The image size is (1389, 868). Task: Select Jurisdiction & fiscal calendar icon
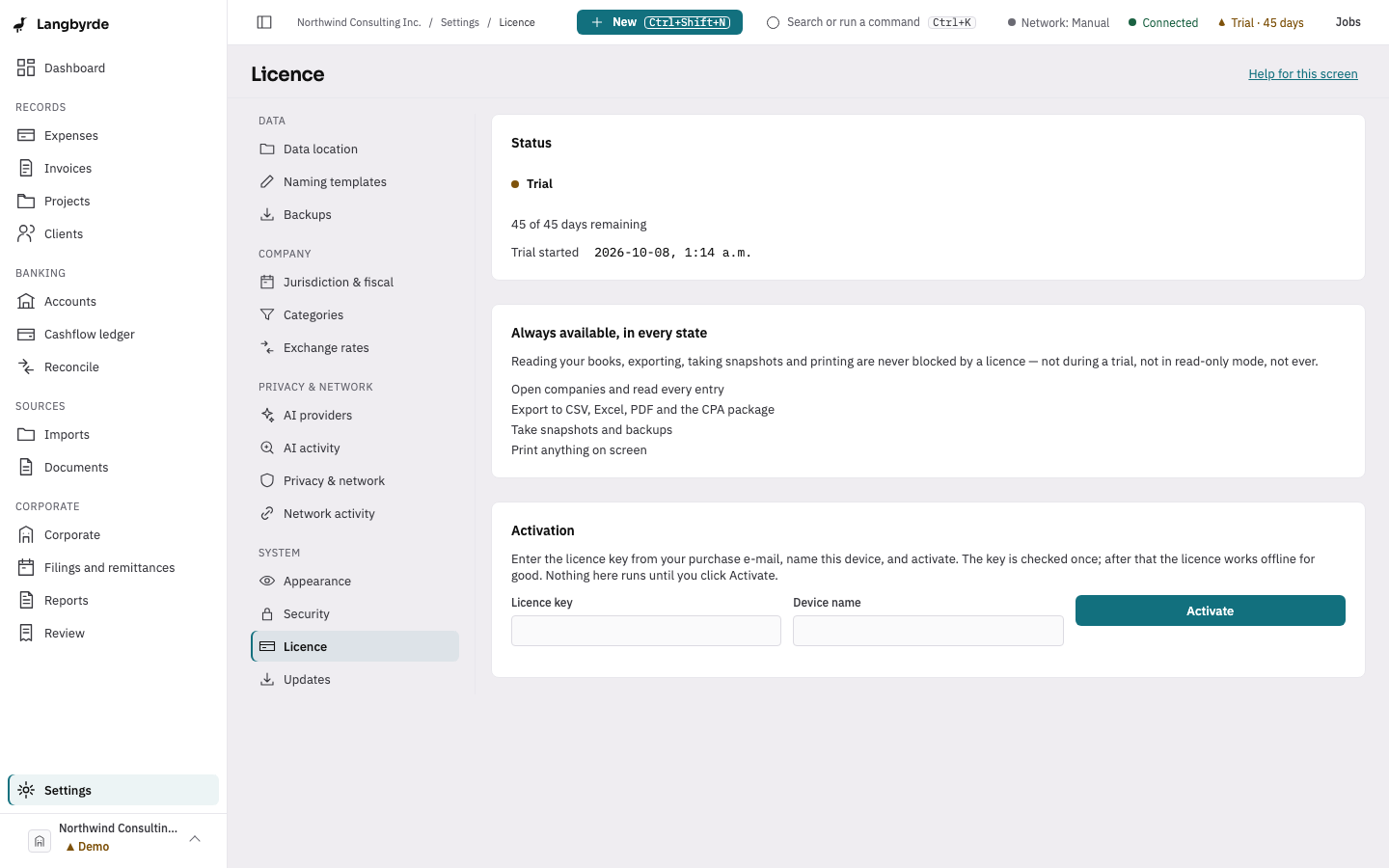click(x=267, y=282)
